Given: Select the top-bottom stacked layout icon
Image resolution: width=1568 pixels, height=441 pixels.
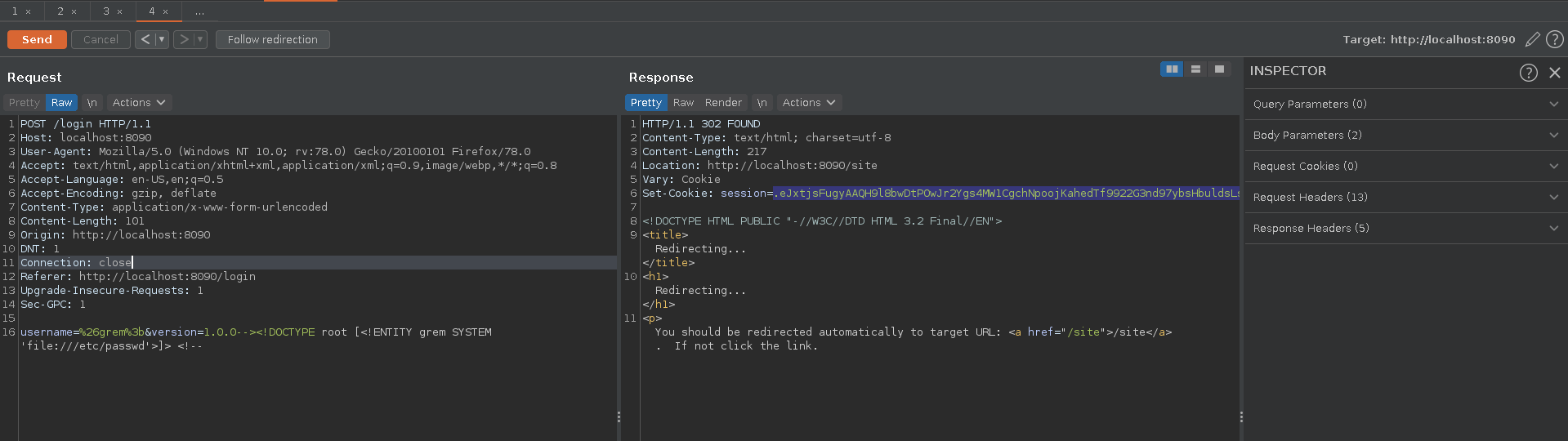Looking at the screenshot, I should point(1195,69).
